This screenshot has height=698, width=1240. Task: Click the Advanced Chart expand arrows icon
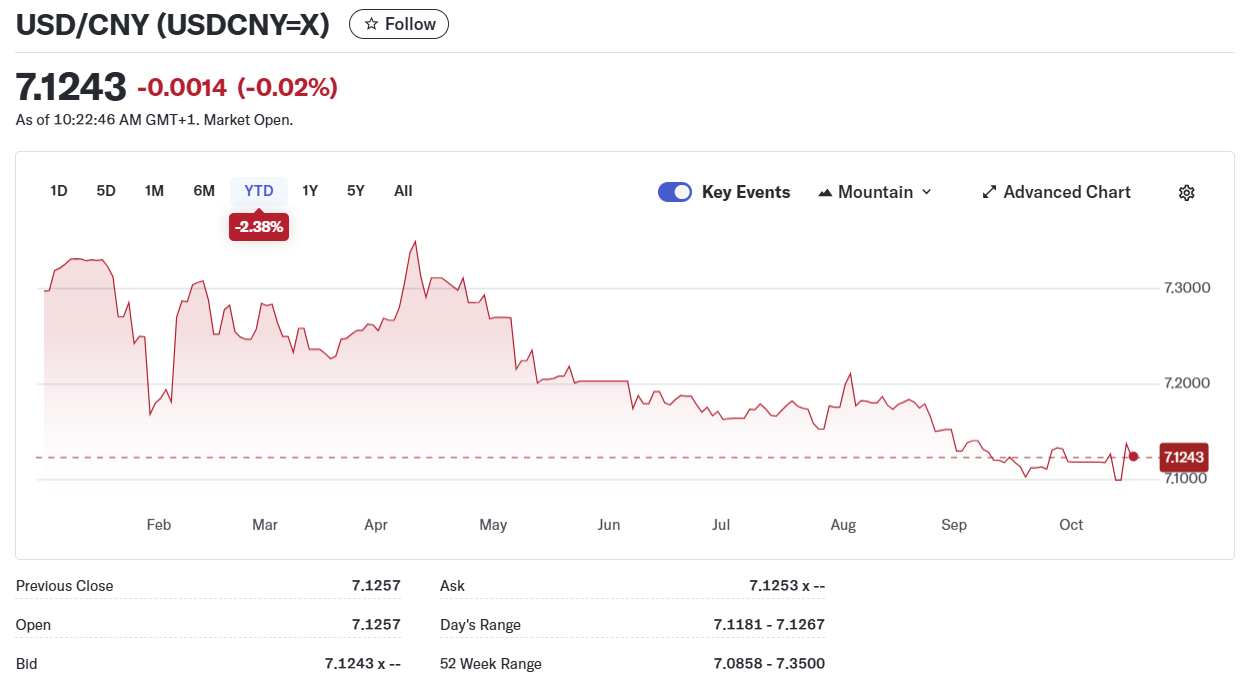[x=989, y=192]
